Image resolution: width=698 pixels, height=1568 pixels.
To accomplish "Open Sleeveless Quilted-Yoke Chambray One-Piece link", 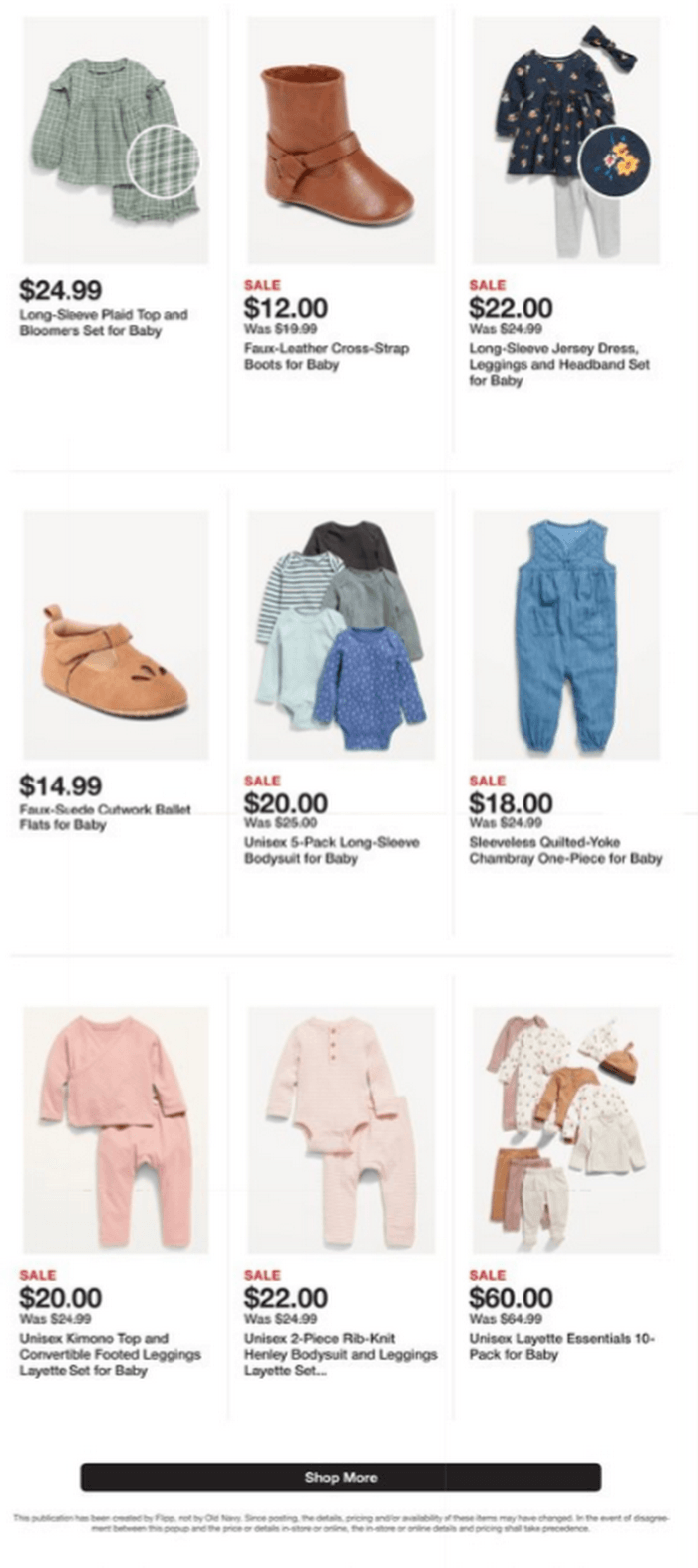I will (x=566, y=850).
